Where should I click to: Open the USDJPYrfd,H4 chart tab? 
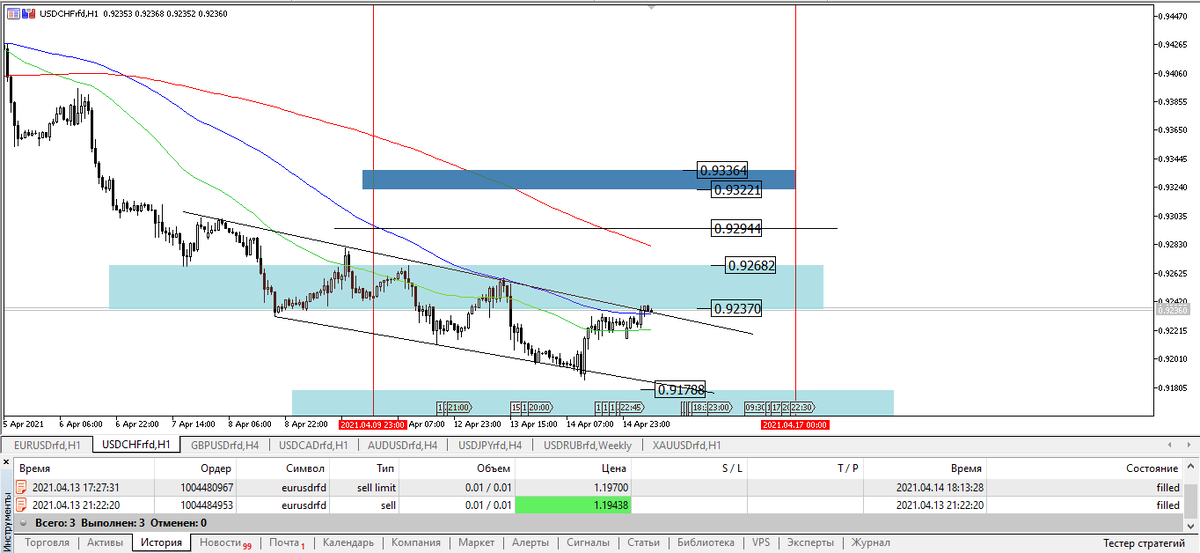click(490, 445)
